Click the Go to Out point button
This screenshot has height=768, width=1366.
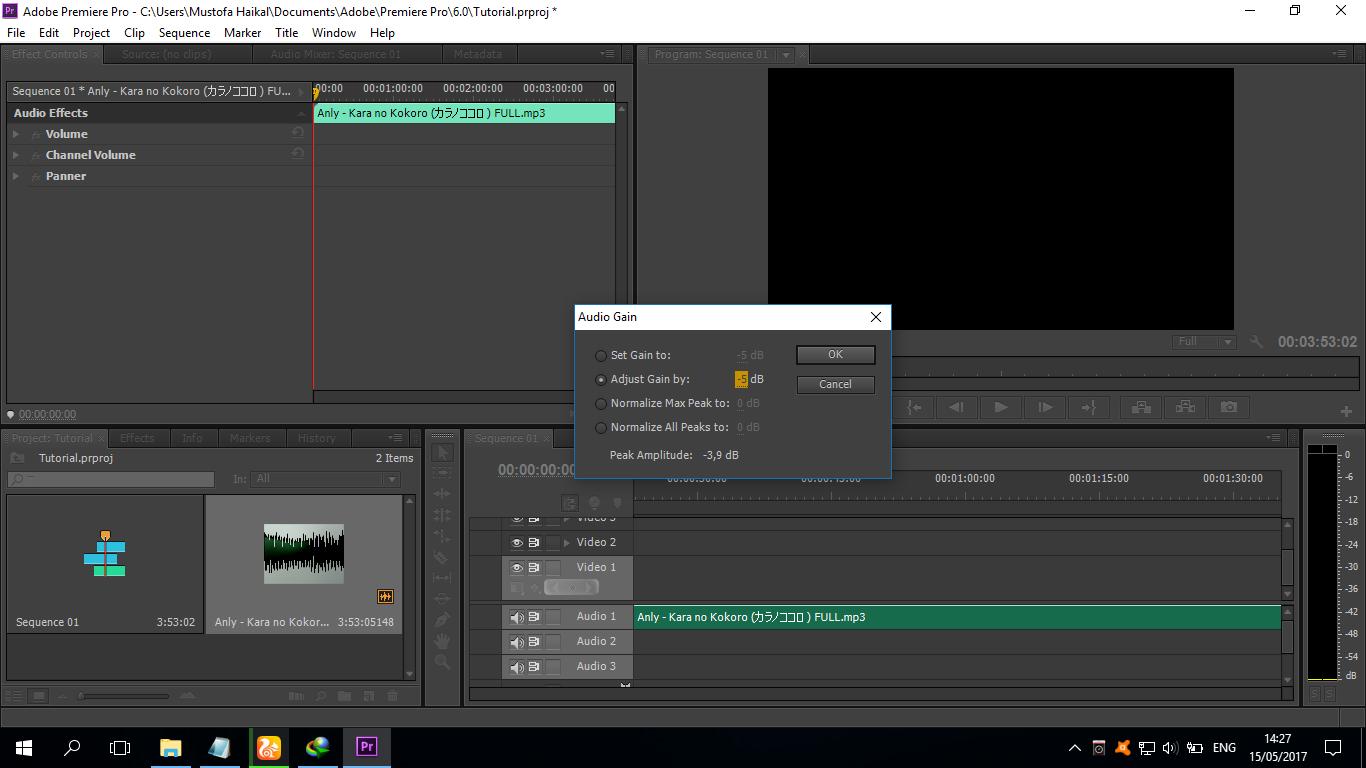click(1088, 407)
